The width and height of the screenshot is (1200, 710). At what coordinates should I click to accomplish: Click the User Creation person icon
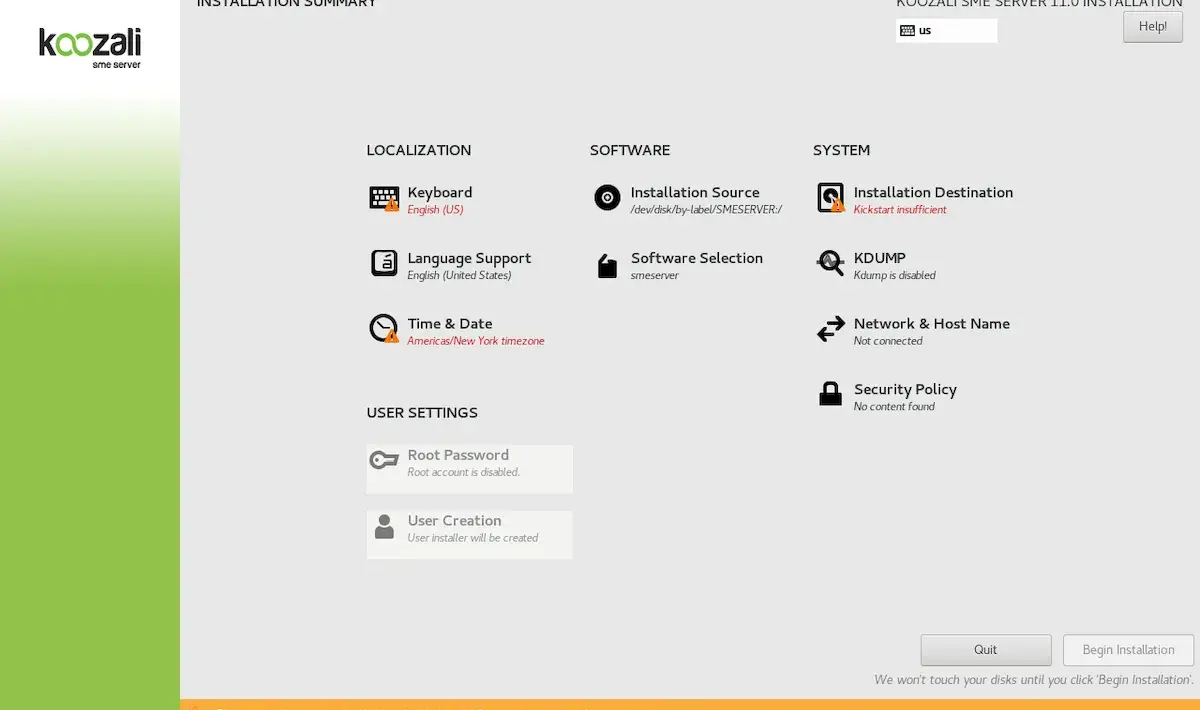(384, 527)
